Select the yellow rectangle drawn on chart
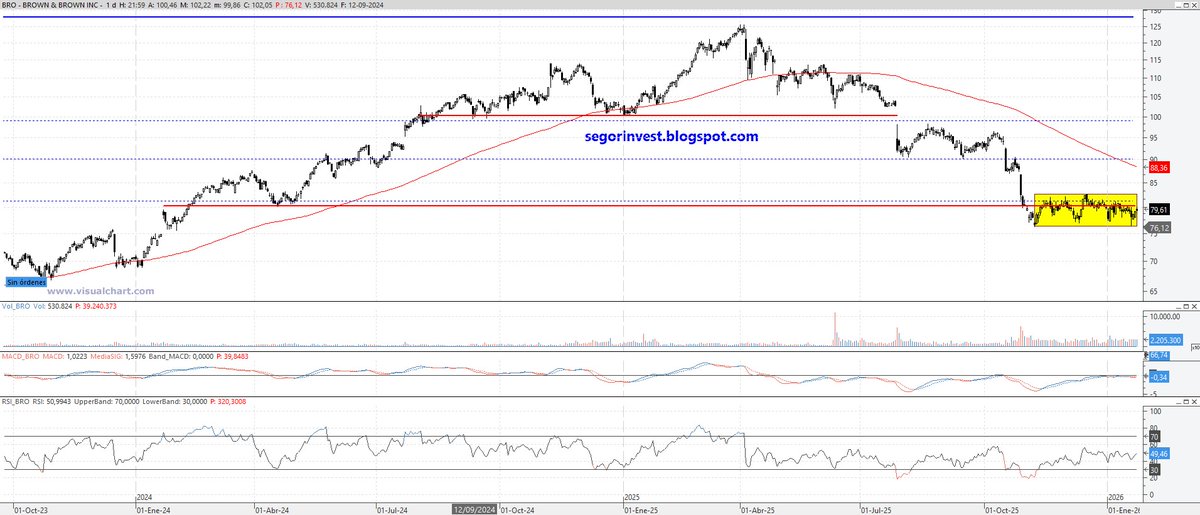Screen dimensions: 1200x515 point(1085,210)
